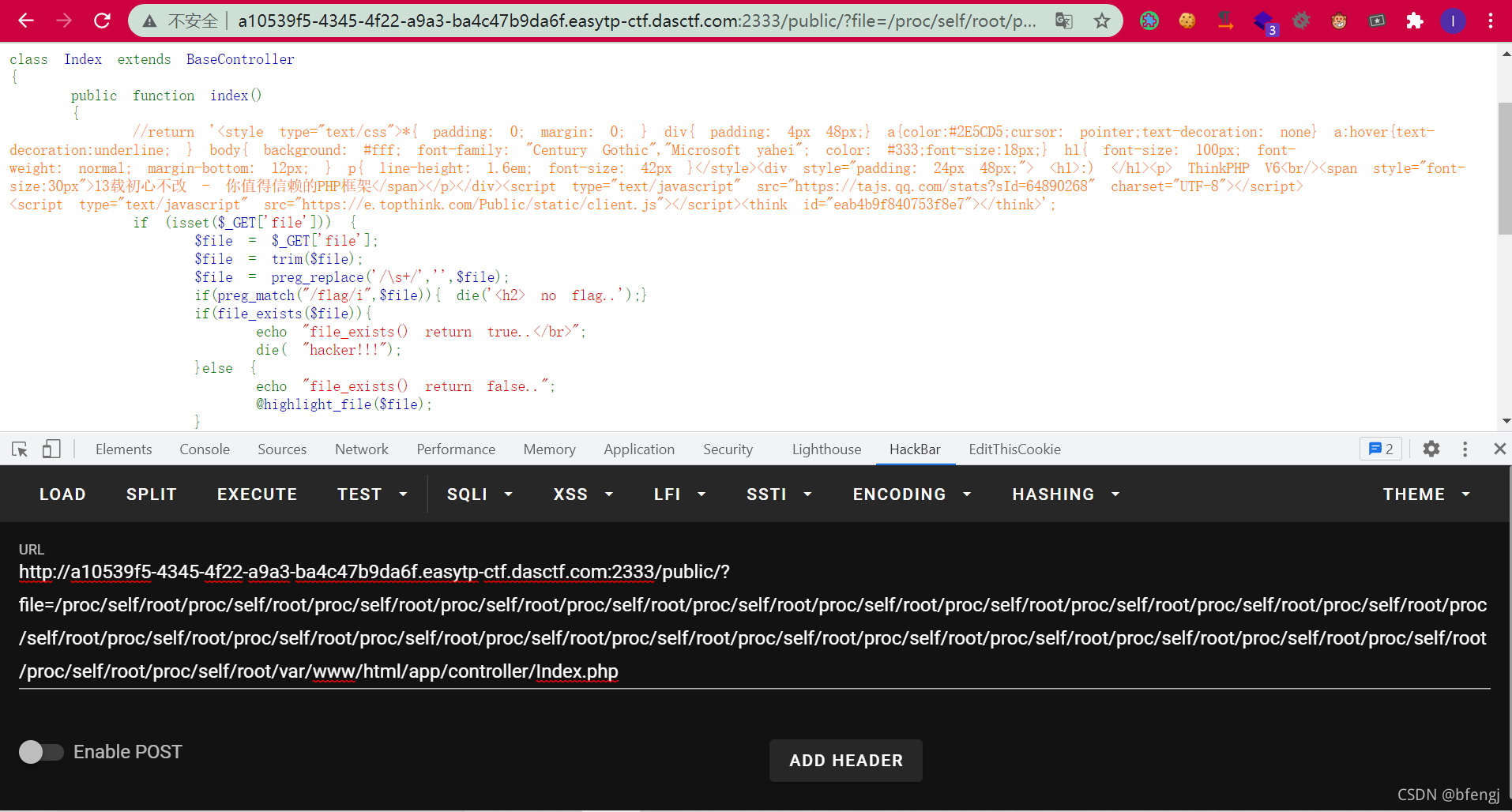This screenshot has height=812, width=1512.
Task: Activate the inspect element picker
Action: (x=20, y=449)
